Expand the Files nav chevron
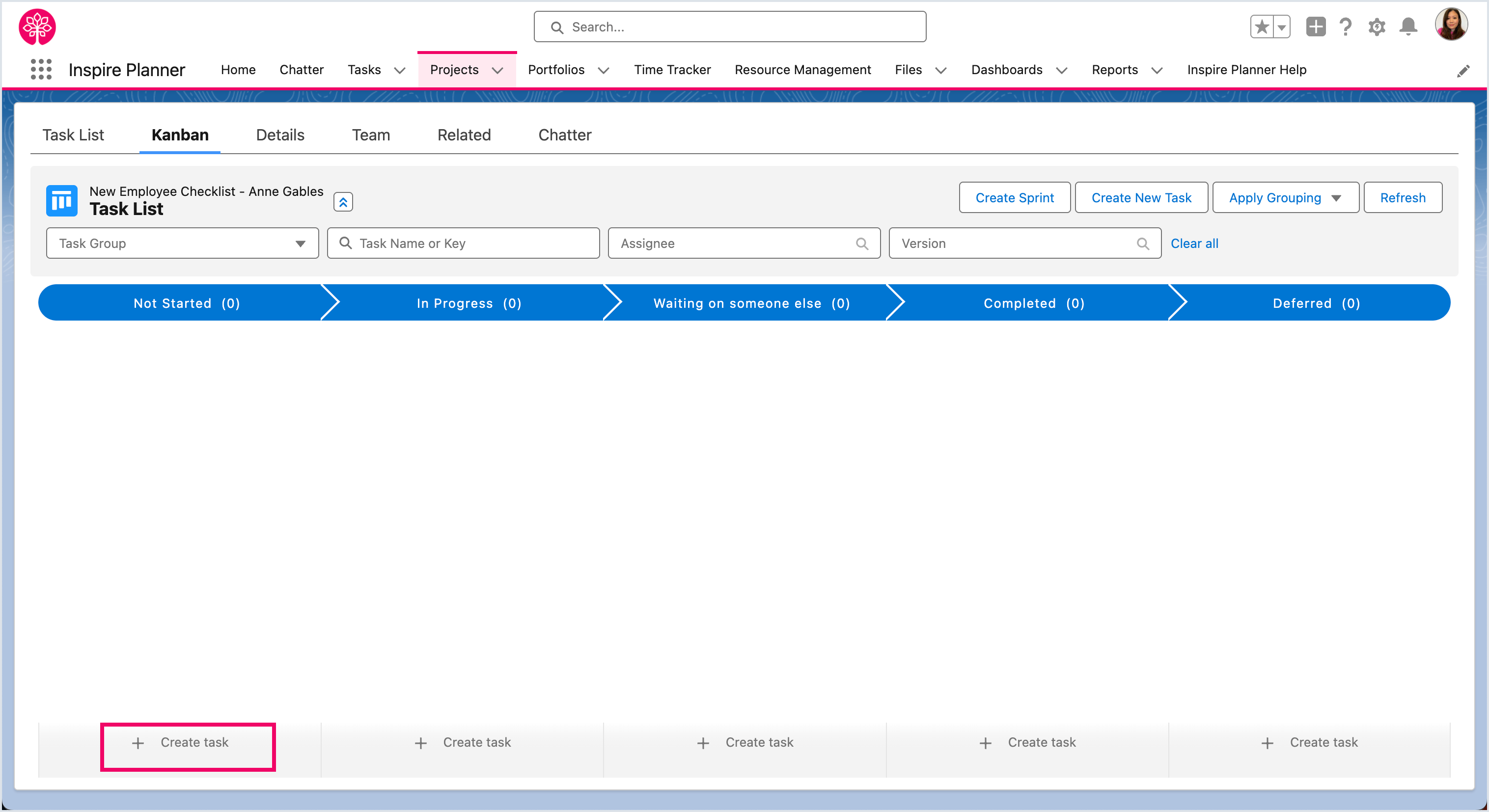 [x=941, y=71]
